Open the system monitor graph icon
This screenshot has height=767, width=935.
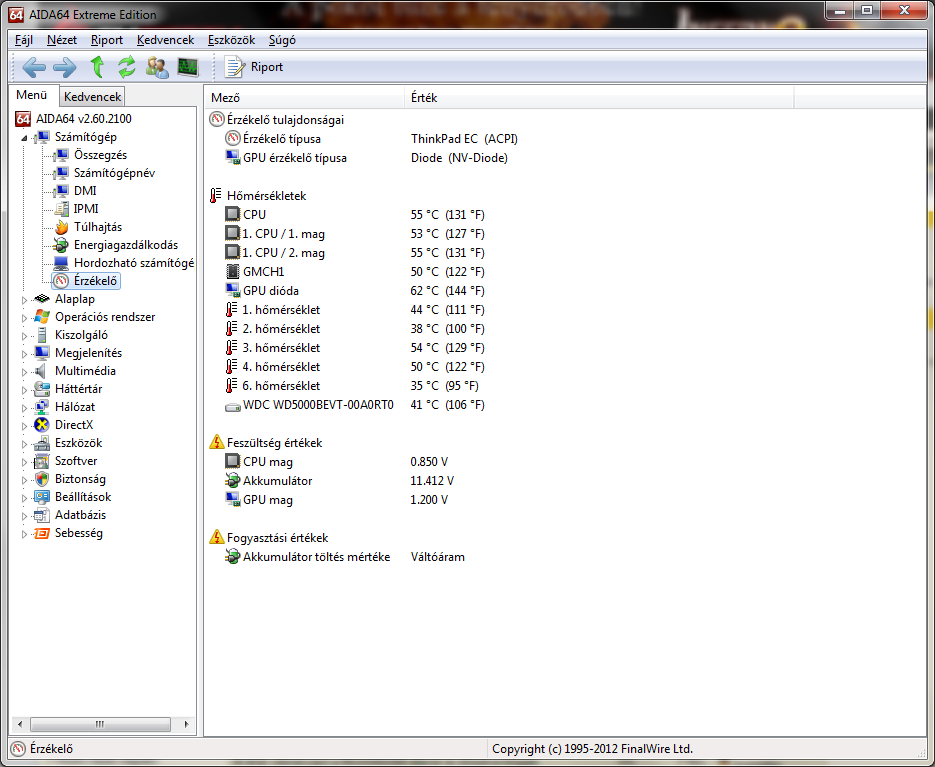188,67
